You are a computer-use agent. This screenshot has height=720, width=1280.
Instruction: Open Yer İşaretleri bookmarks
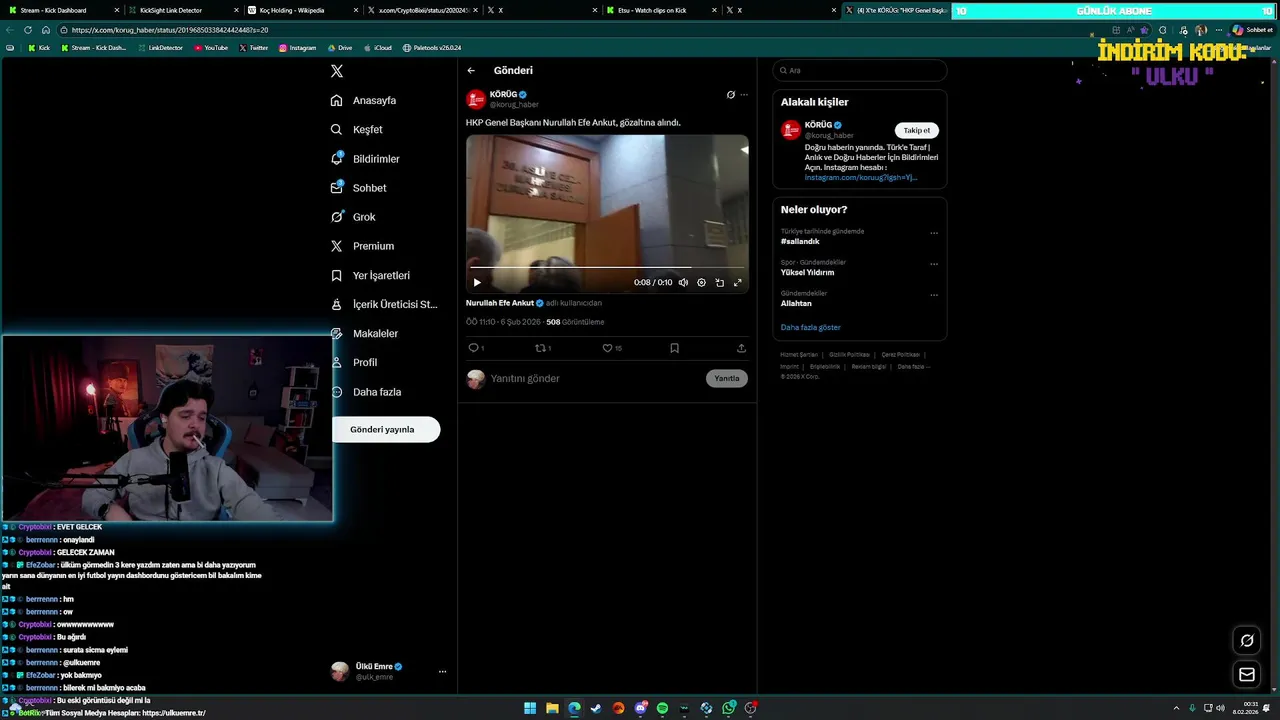point(370,275)
